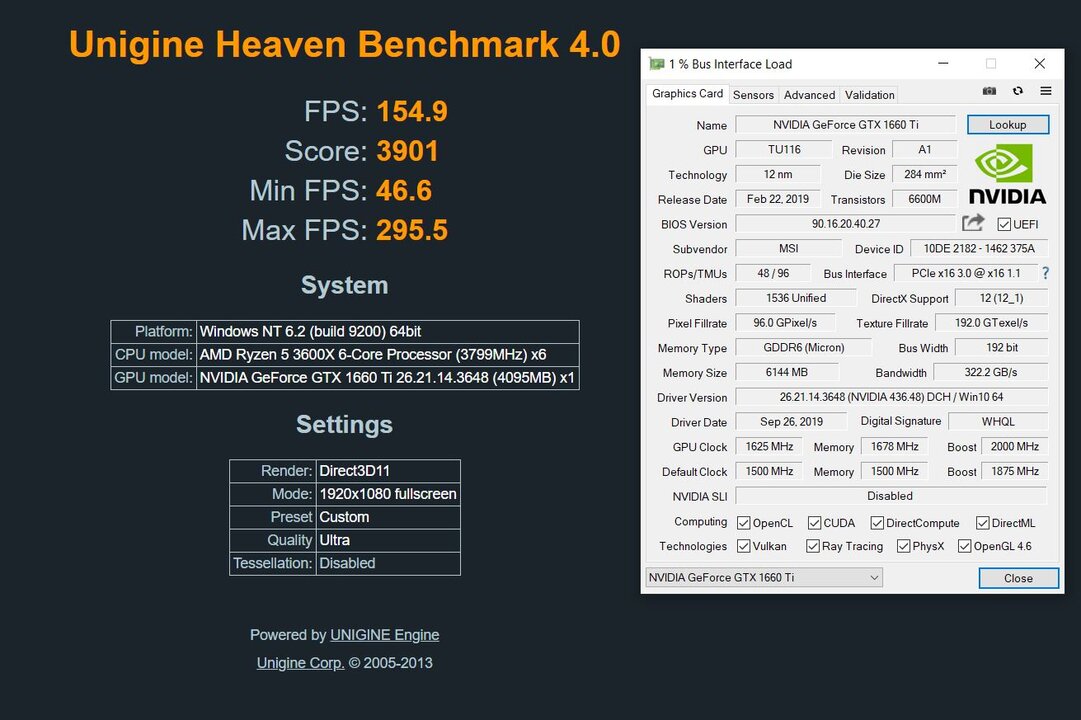Toggle the PhysX checkbox

tap(903, 546)
